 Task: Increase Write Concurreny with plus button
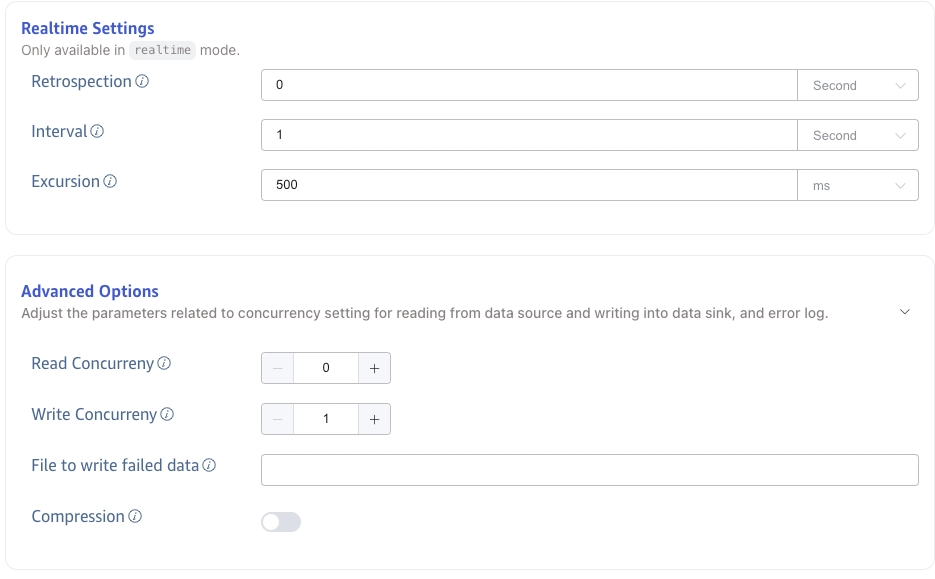374,419
